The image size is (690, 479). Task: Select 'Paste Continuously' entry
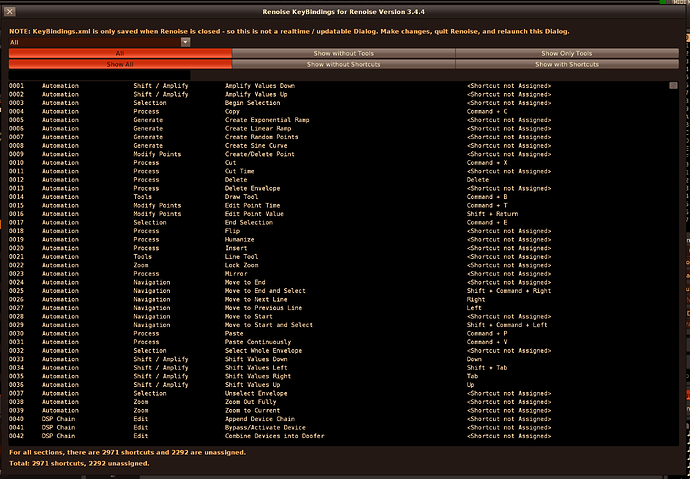point(257,342)
